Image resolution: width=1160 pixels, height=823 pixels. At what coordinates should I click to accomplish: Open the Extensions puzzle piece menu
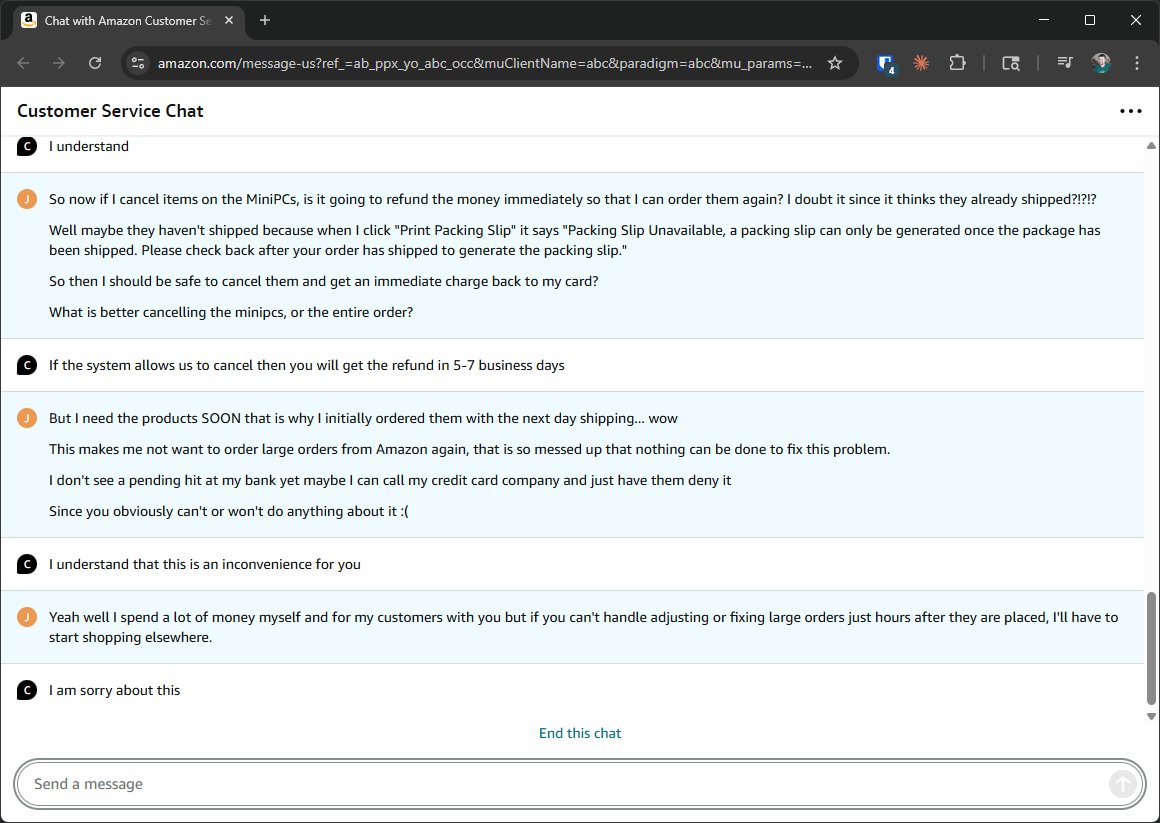coord(957,63)
